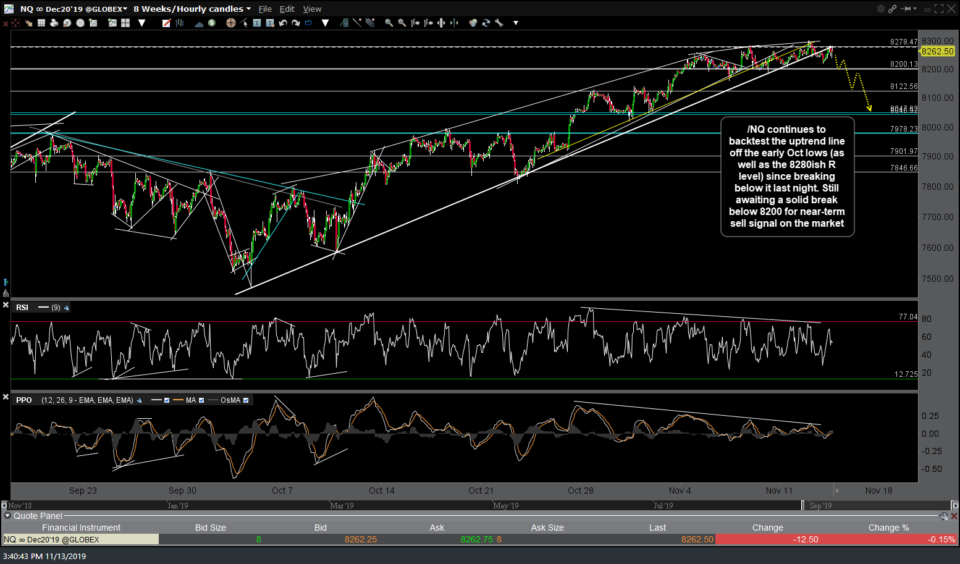The image size is (960, 564).
Task: Redo the last chart action
Action: pyautogui.click(x=296, y=23)
